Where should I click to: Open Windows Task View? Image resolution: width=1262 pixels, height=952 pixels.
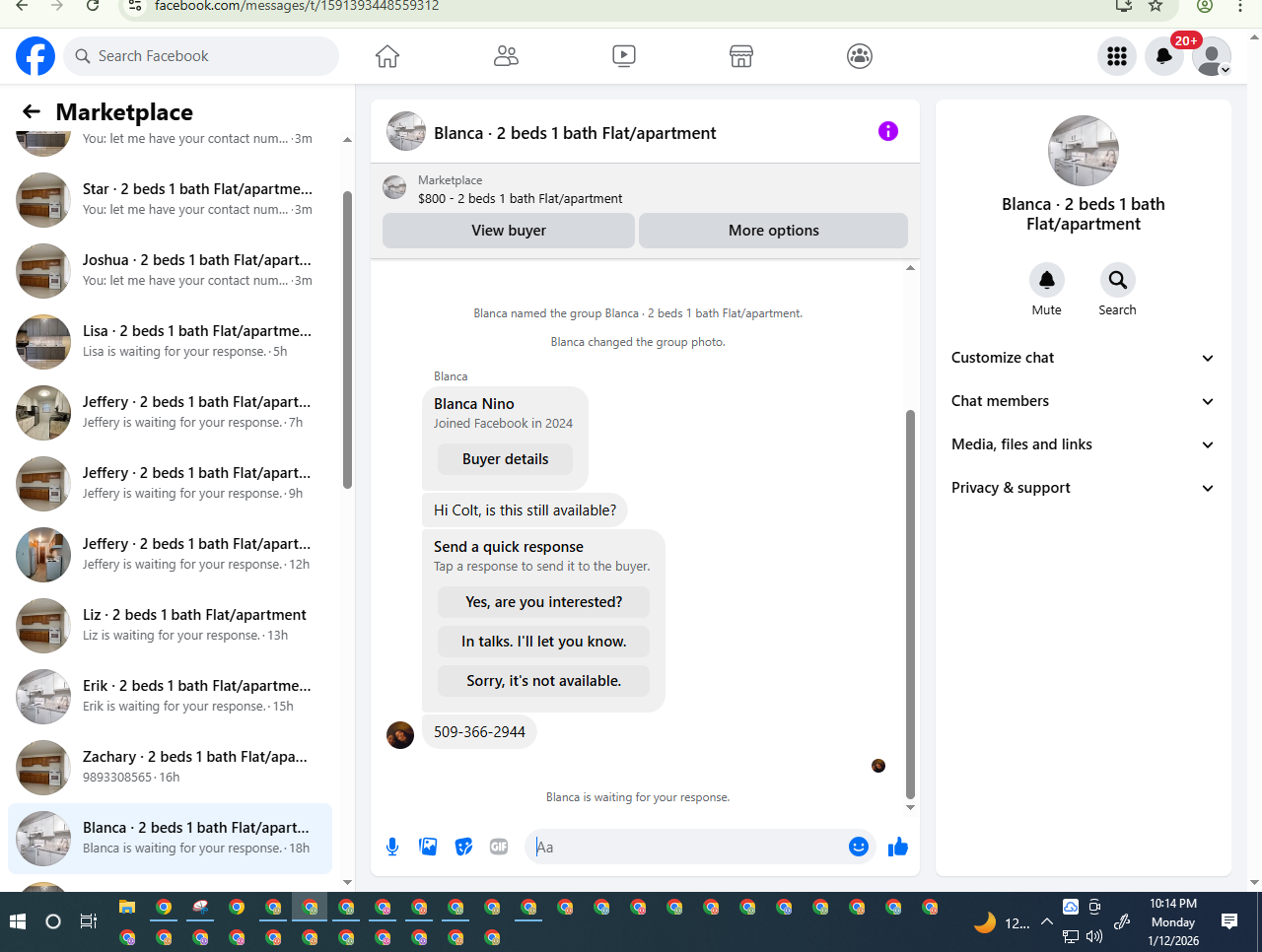(x=88, y=921)
